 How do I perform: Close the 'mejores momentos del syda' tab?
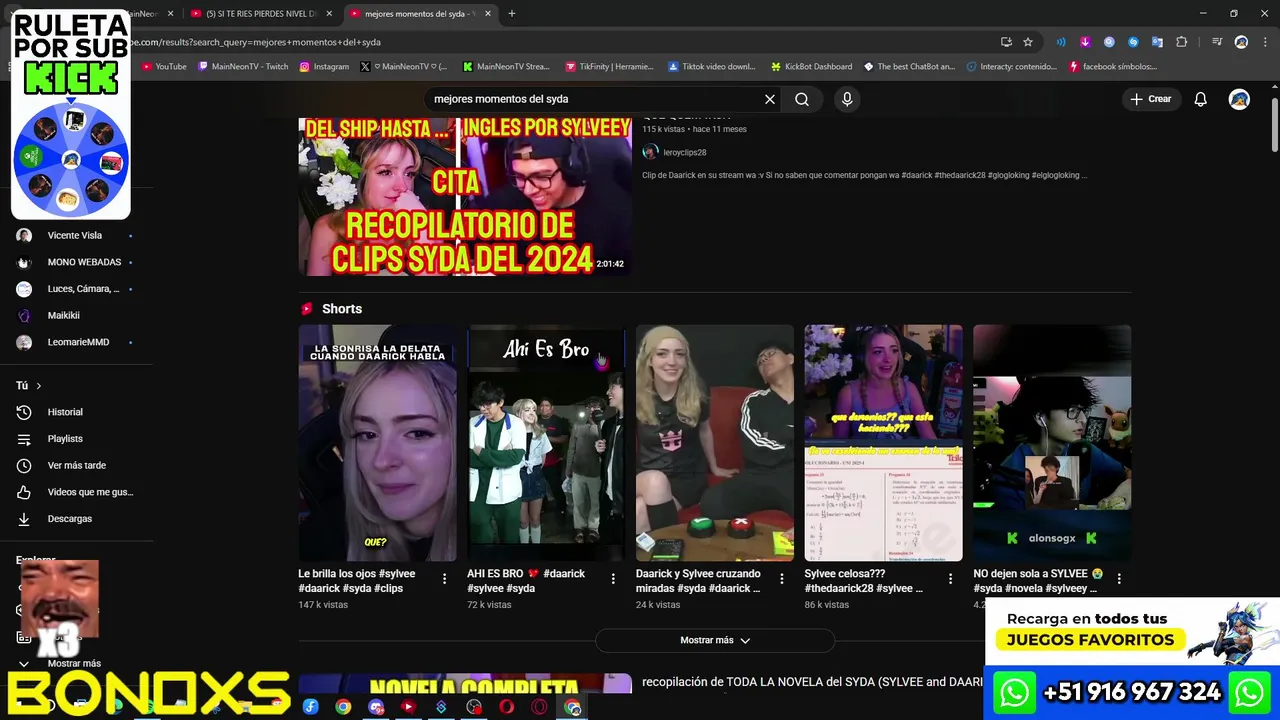coord(488,14)
